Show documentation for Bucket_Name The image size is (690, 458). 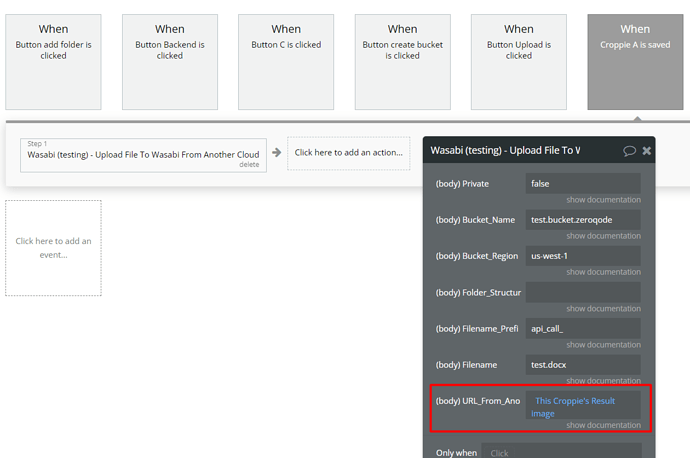[x=603, y=236]
